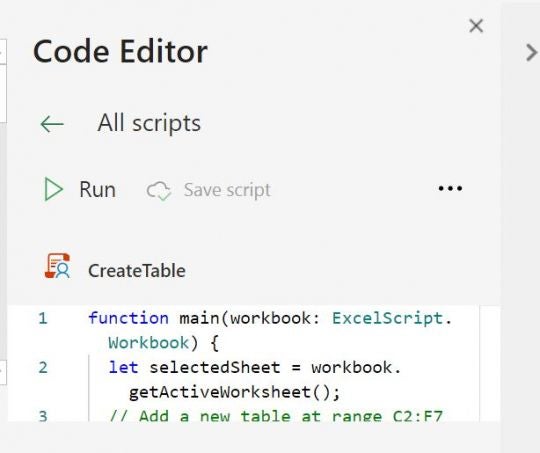This screenshot has height=453, width=540.
Task: Click line number 2 in the gutter
Action: pyautogui.click(x=43, y=368)
